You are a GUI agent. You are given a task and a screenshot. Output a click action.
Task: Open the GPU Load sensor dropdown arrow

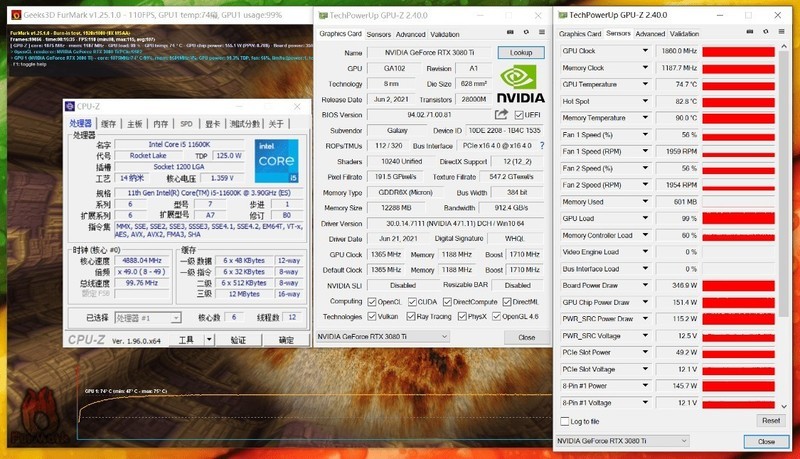(645, 218)
